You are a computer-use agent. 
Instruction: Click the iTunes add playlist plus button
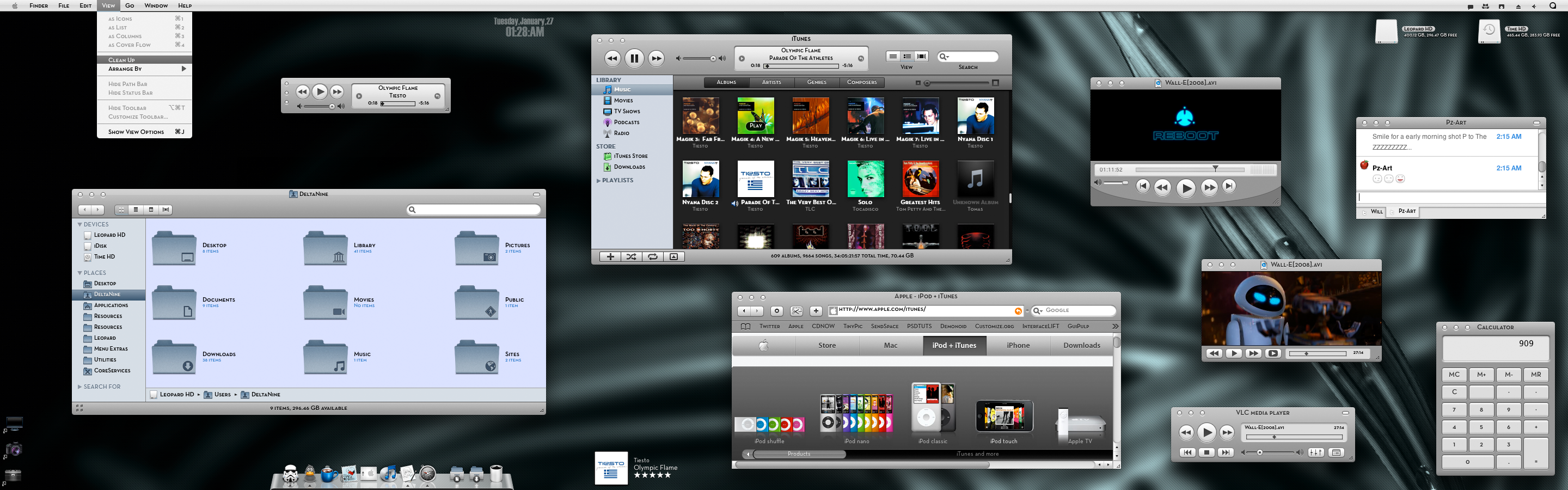coord(610,257)
